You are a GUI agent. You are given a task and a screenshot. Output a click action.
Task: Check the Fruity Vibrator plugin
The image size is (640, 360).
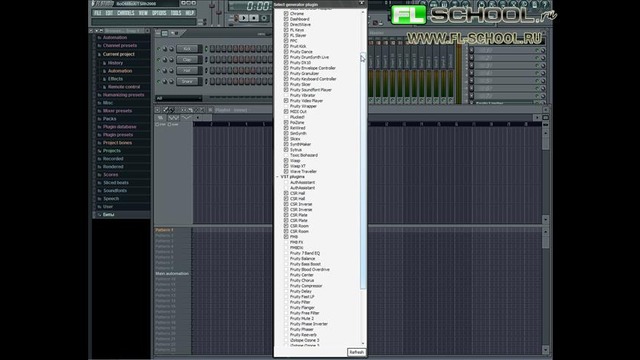point(286,95)
